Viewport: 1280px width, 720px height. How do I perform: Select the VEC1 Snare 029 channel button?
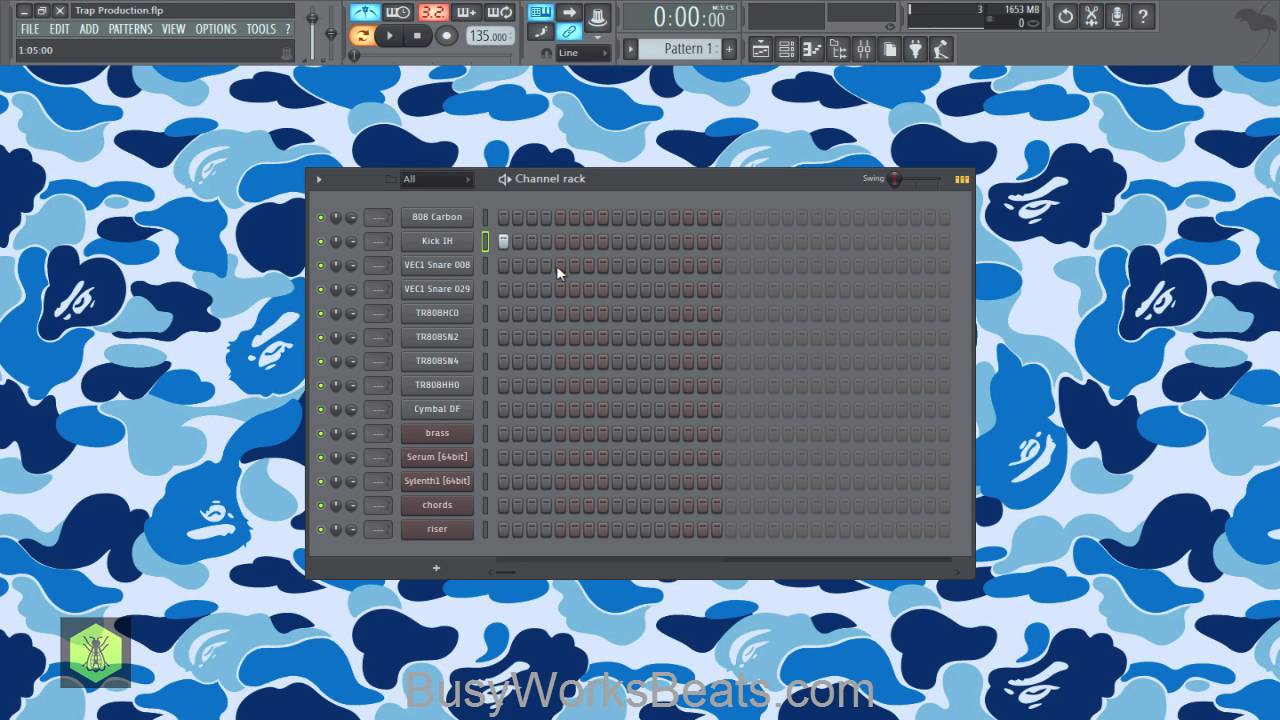[437, 289]
